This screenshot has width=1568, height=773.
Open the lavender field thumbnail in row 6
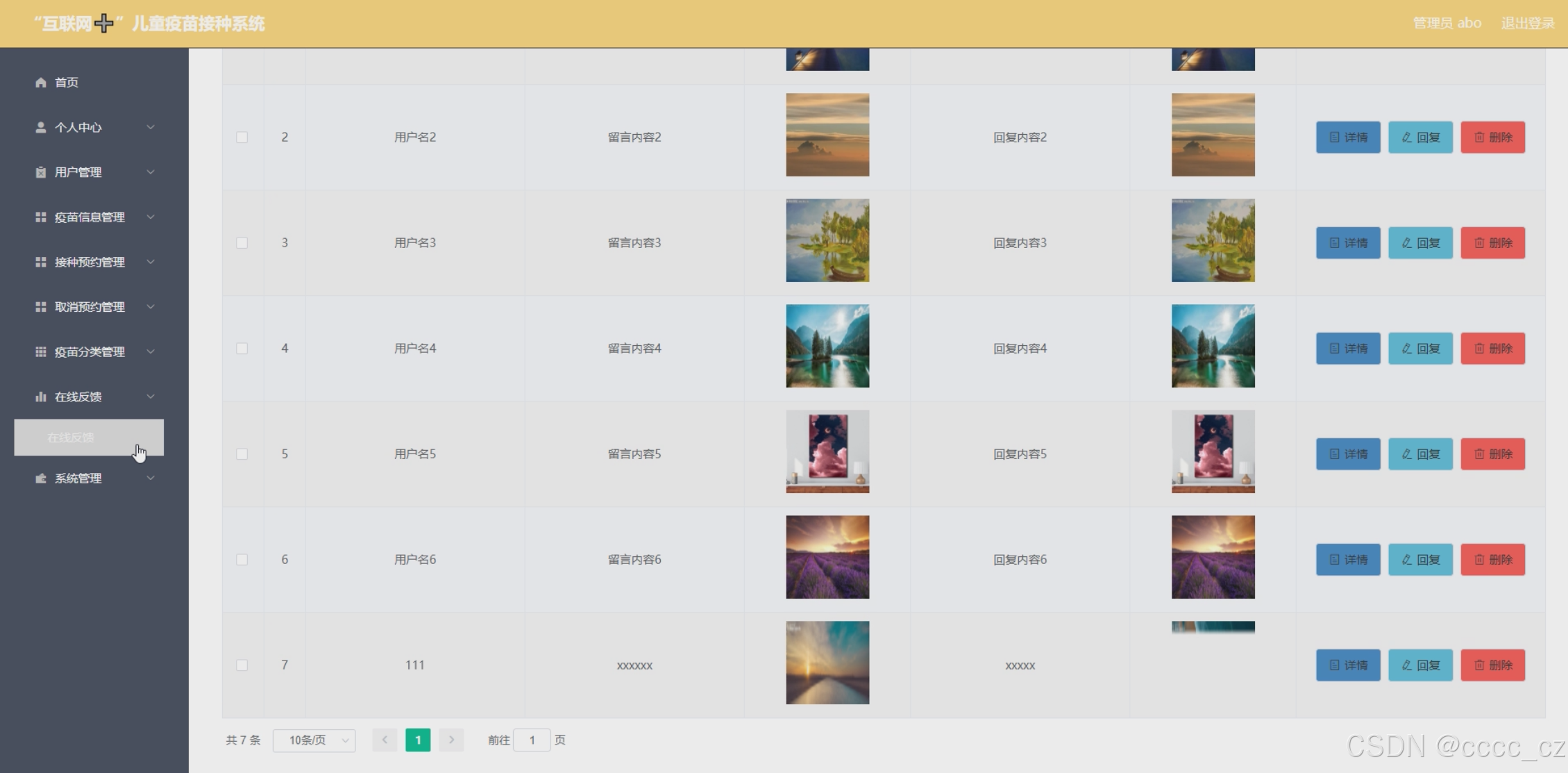[827, 557]
